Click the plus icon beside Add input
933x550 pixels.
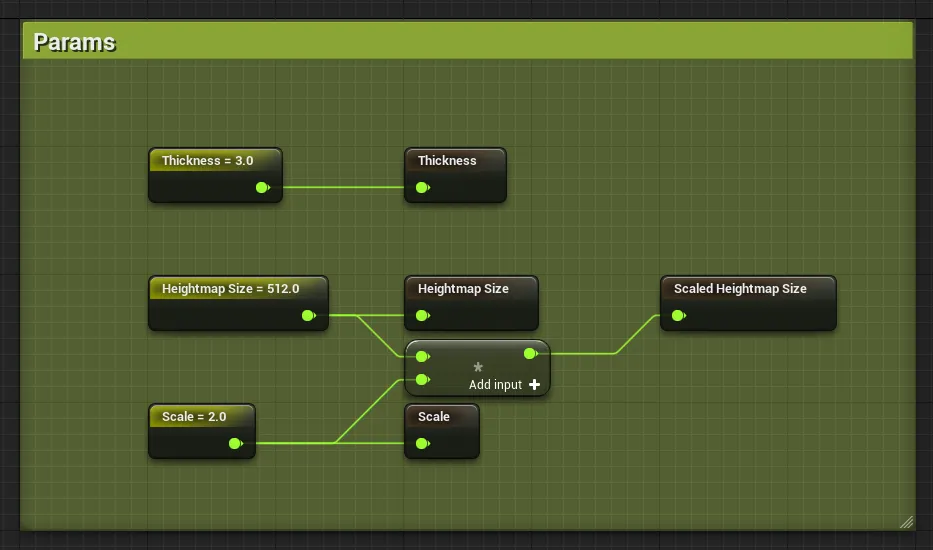pyautogui.click(x=535, y=385)
